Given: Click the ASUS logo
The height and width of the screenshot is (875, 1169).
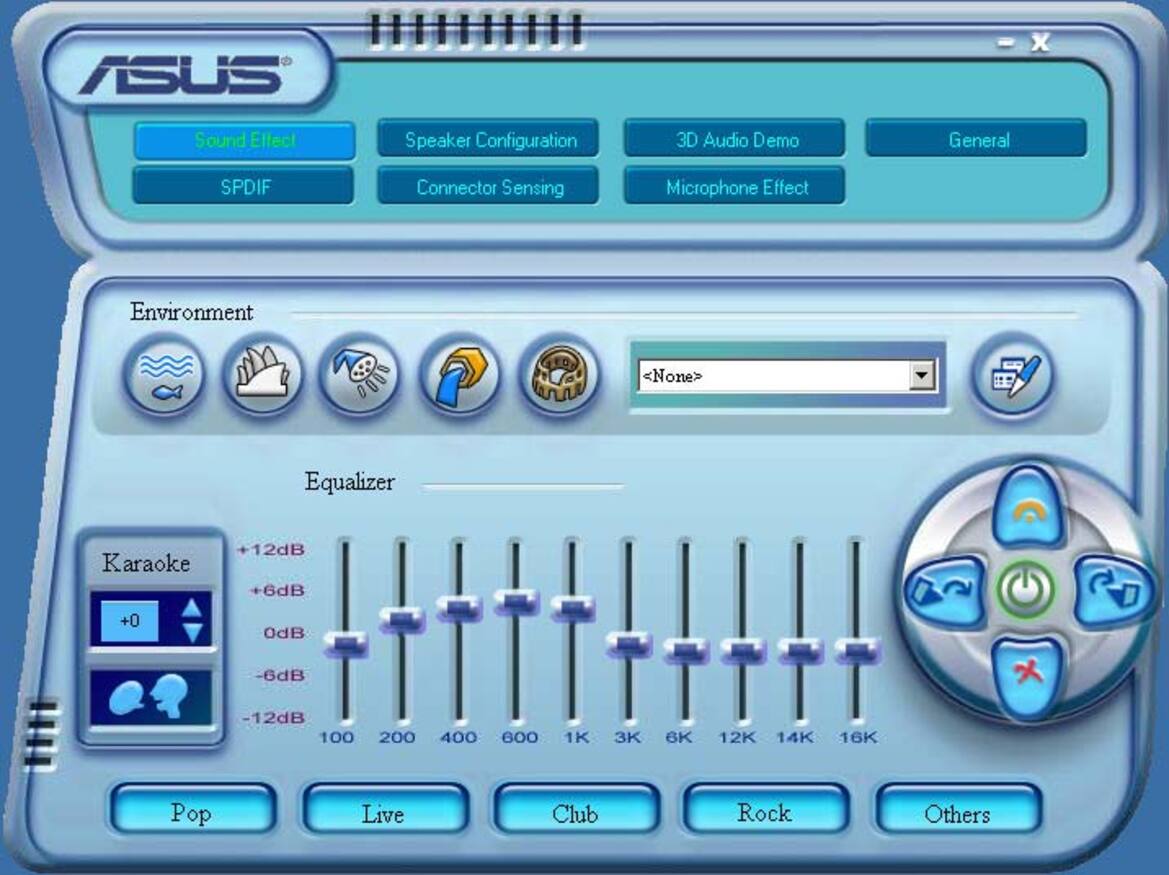Looking at the screenshot, I should (185, 75).
